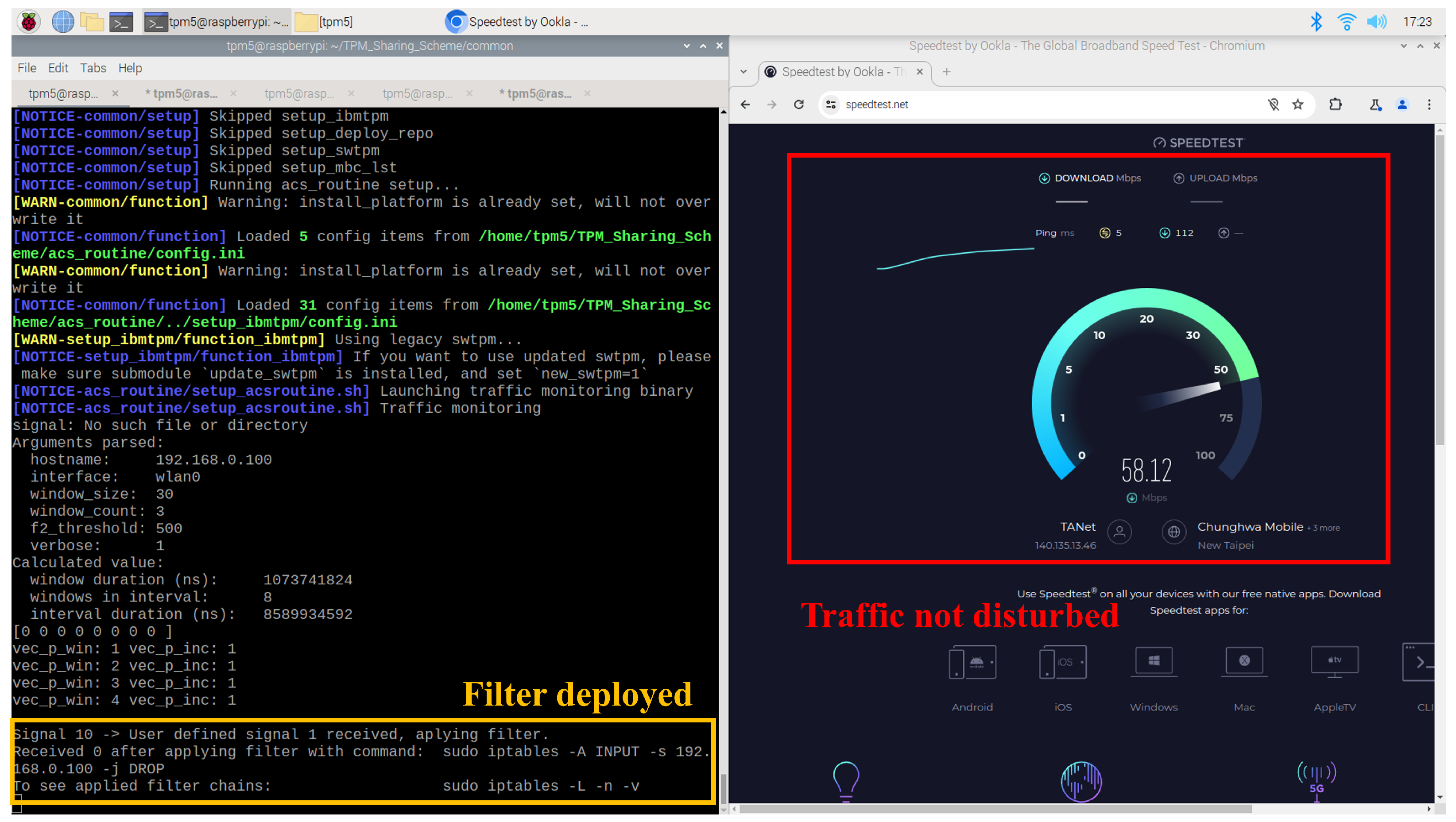
Task: Toggle the Wi-Fi network tray icon
Action: coord(1347,21)
